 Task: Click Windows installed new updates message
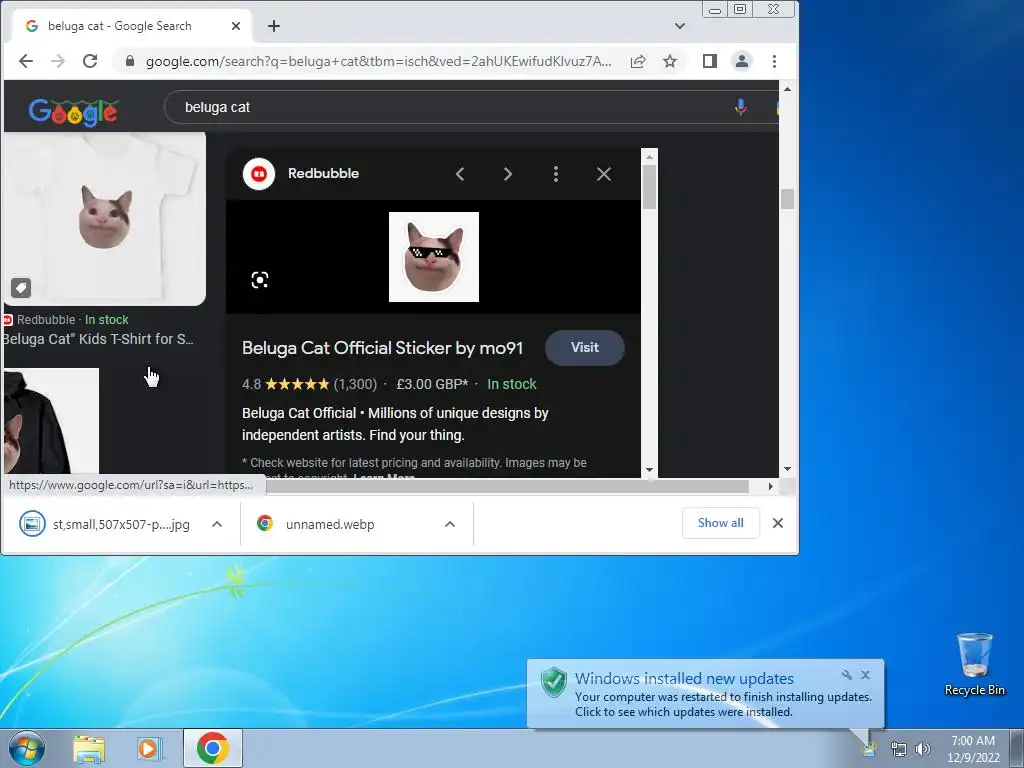684,679
